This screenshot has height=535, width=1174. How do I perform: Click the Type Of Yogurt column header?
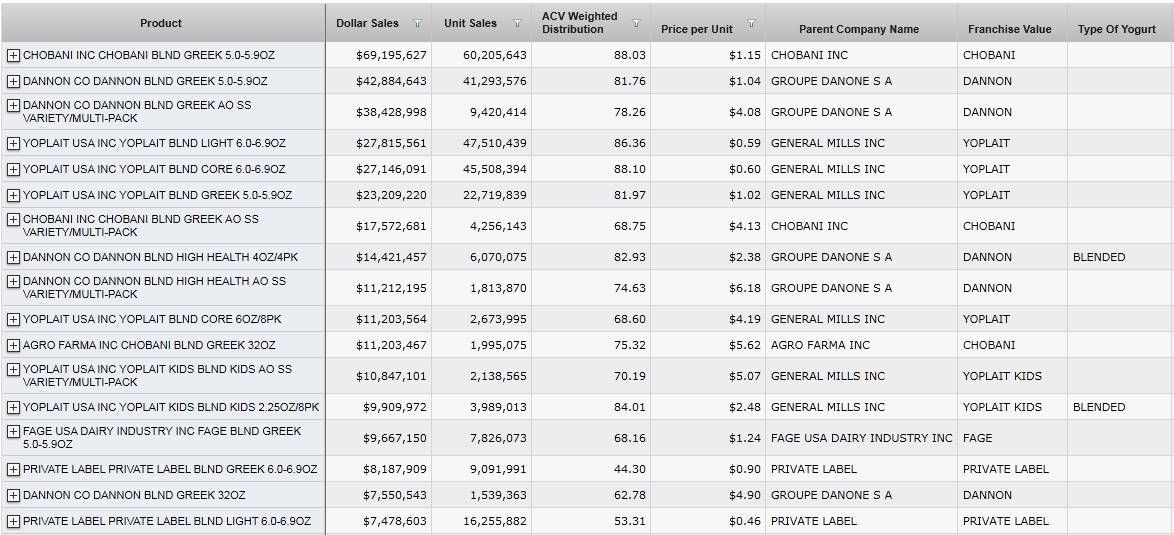pos(1116,29)
